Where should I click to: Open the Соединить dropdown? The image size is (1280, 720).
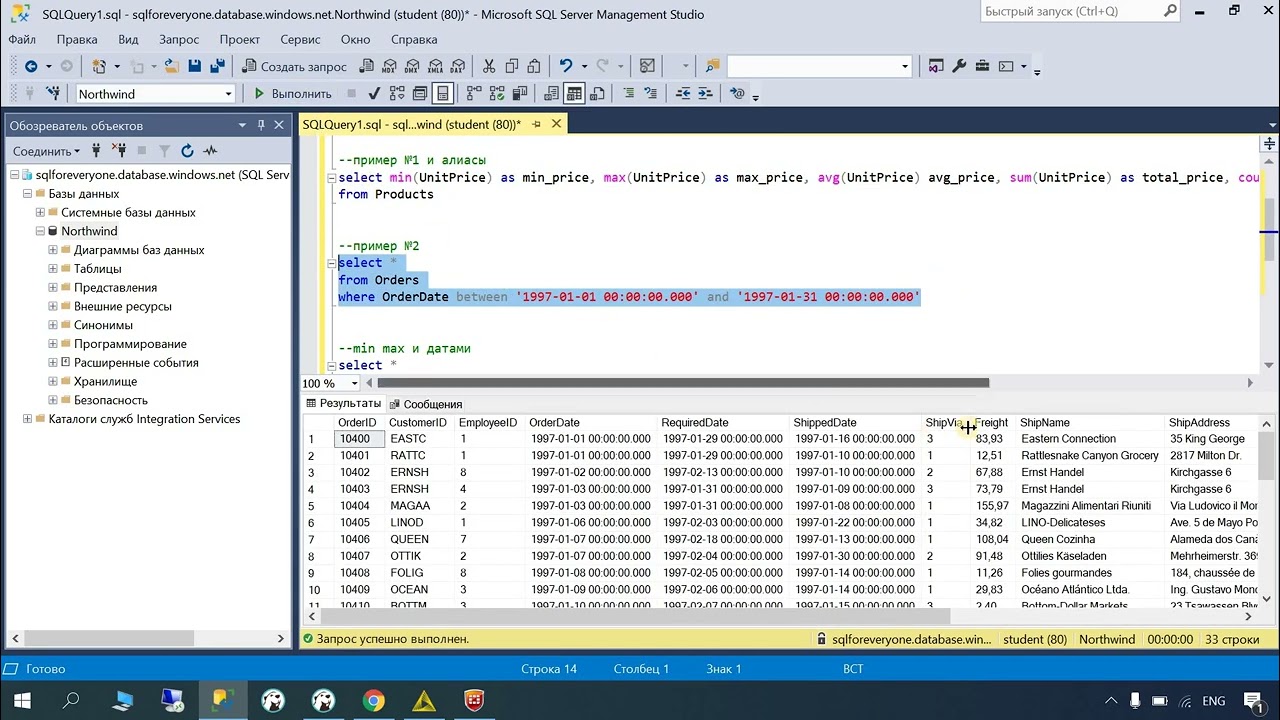pyautogui.click(x=46, y=151)
